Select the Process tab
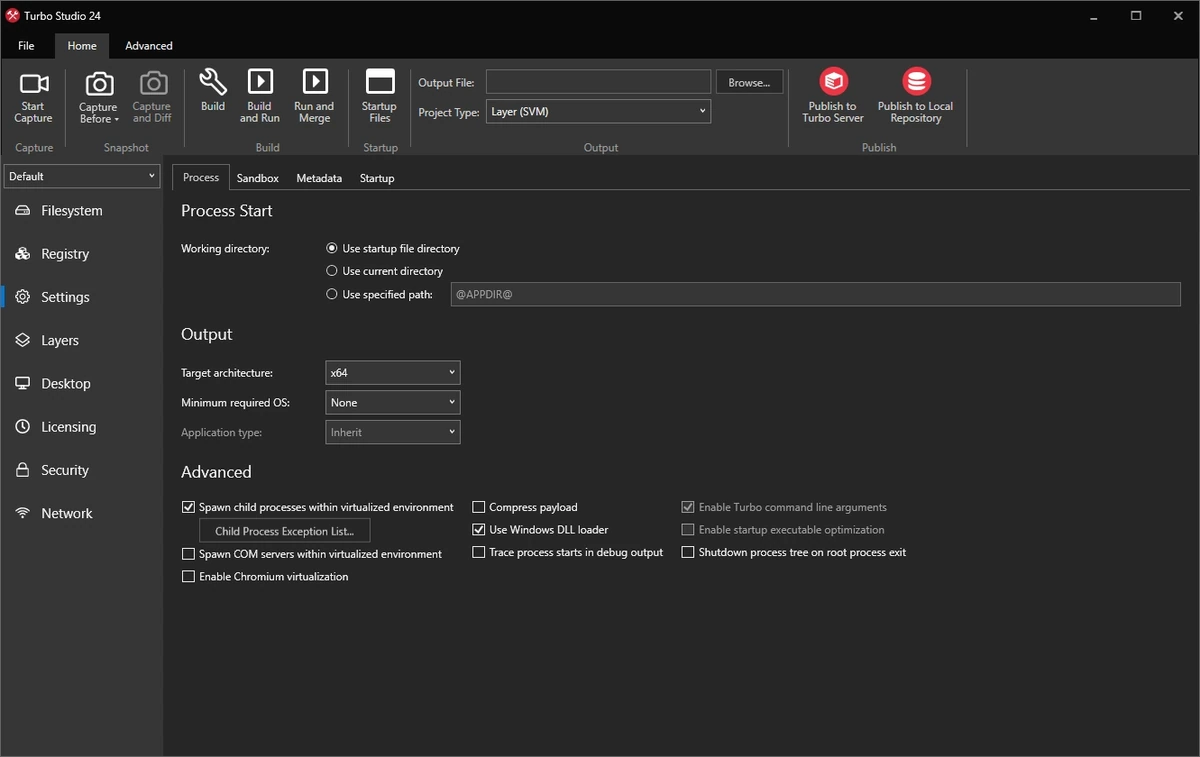 coord(201,177)
